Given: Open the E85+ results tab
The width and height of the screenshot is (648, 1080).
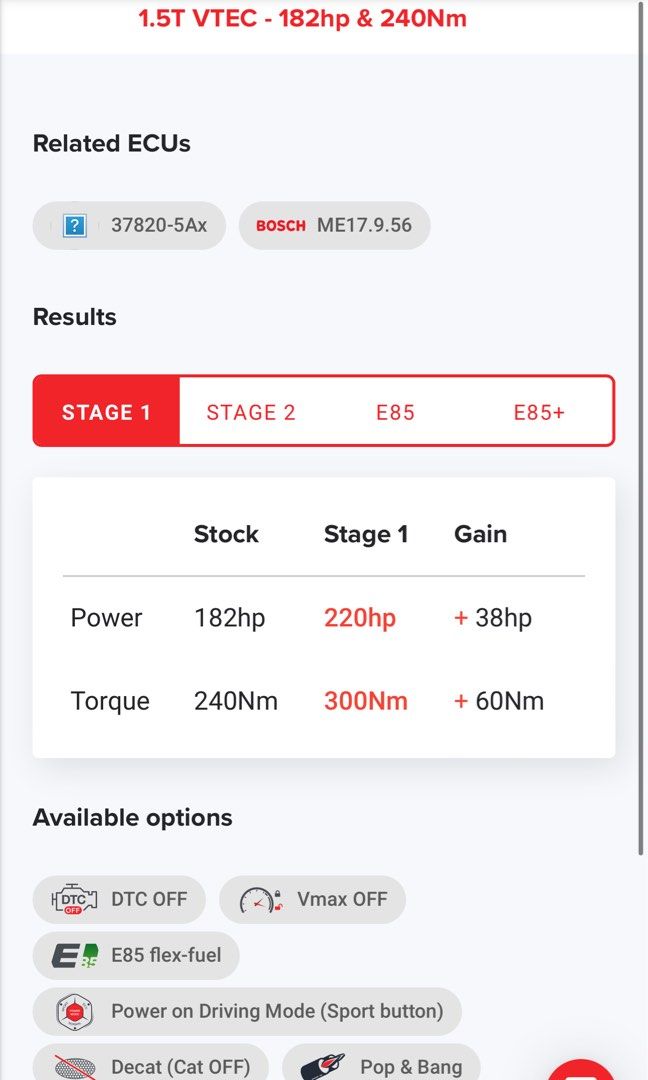Looking at the screenshot, I should point(539,412).
